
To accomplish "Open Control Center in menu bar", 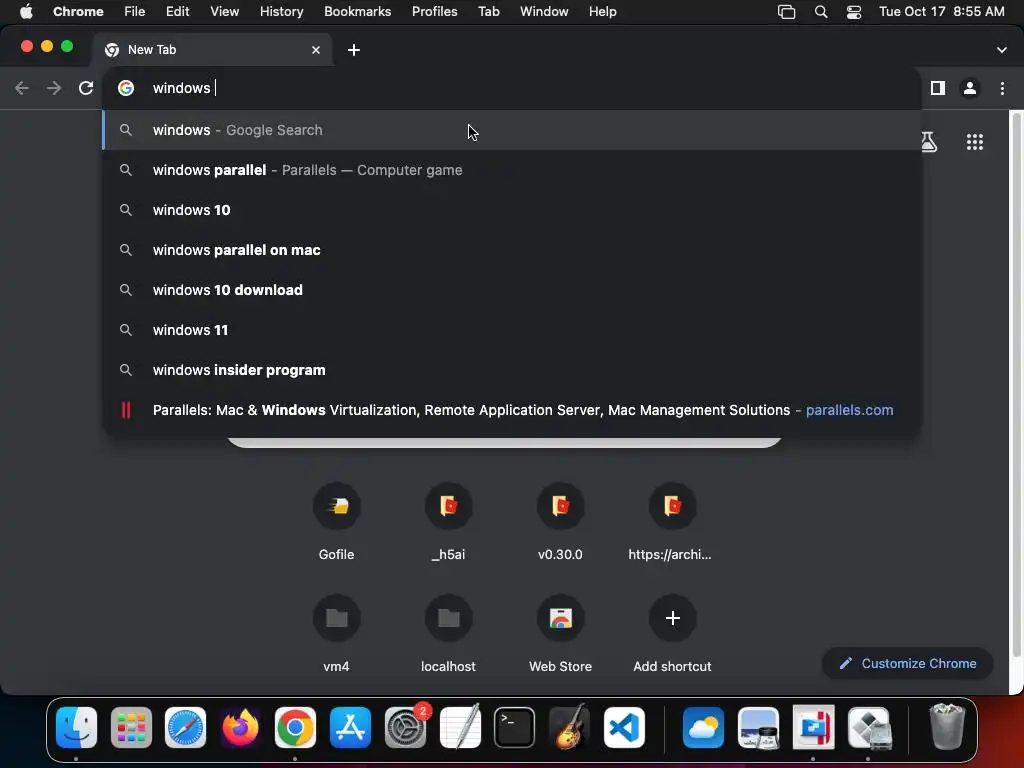I will 854,12.
